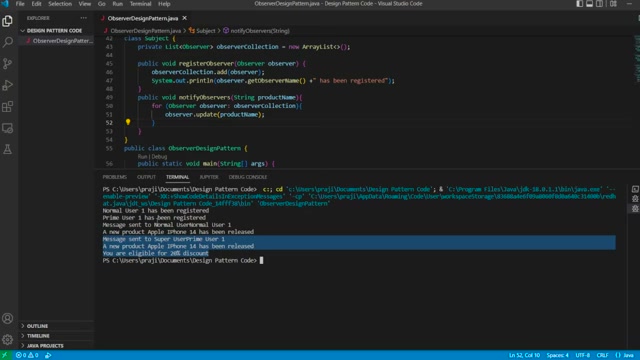Image resolution: width=640 pixels, height=360 pixels.
Task: Open the View menu
Action: pos(84,4)
